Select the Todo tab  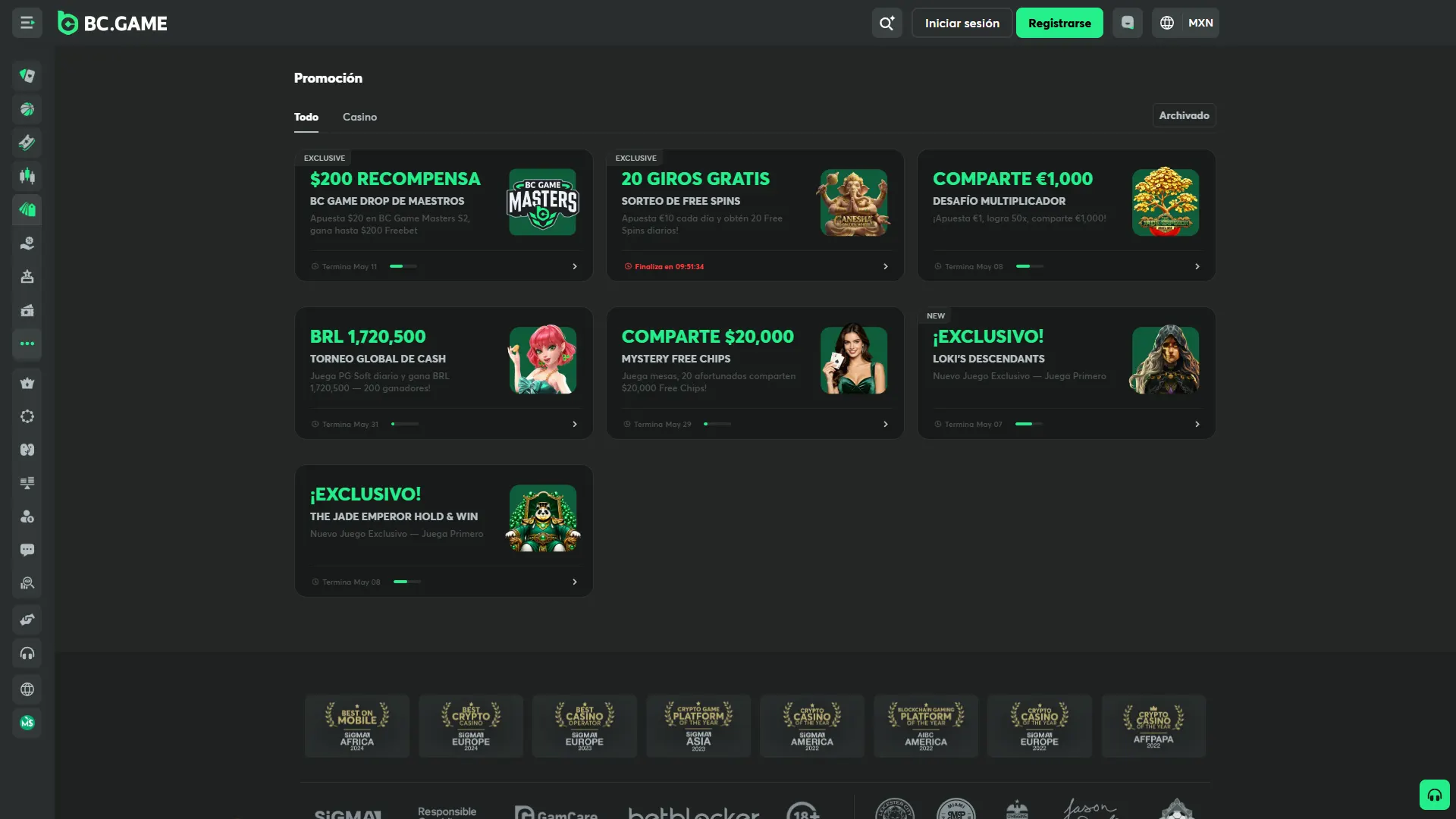[x=306, y=117]
